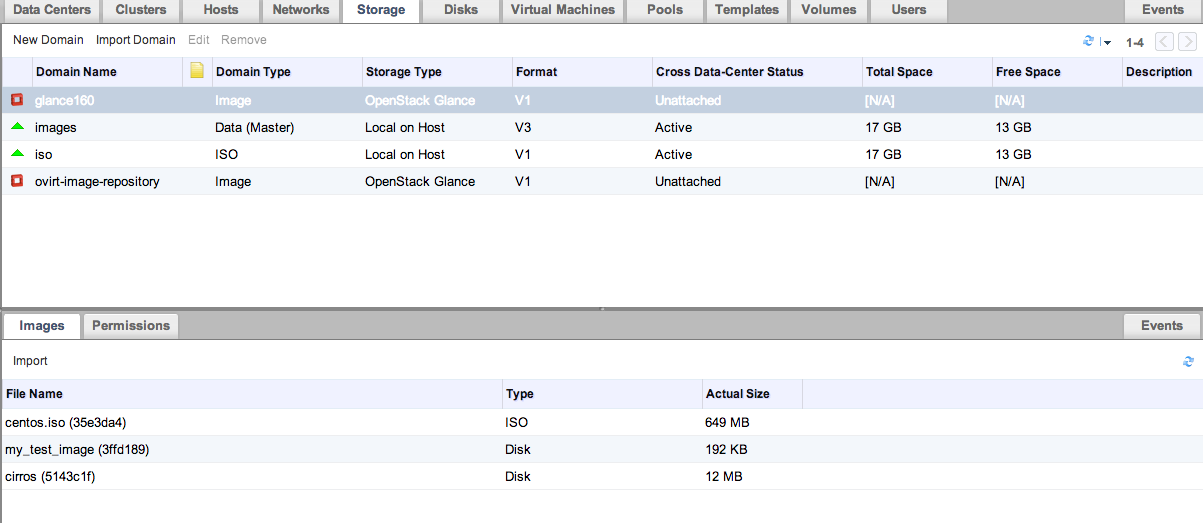The height and width of the screenshot is (523, 1203).
Task: Refresh the Images subtab list
Action: point(1188,362)
